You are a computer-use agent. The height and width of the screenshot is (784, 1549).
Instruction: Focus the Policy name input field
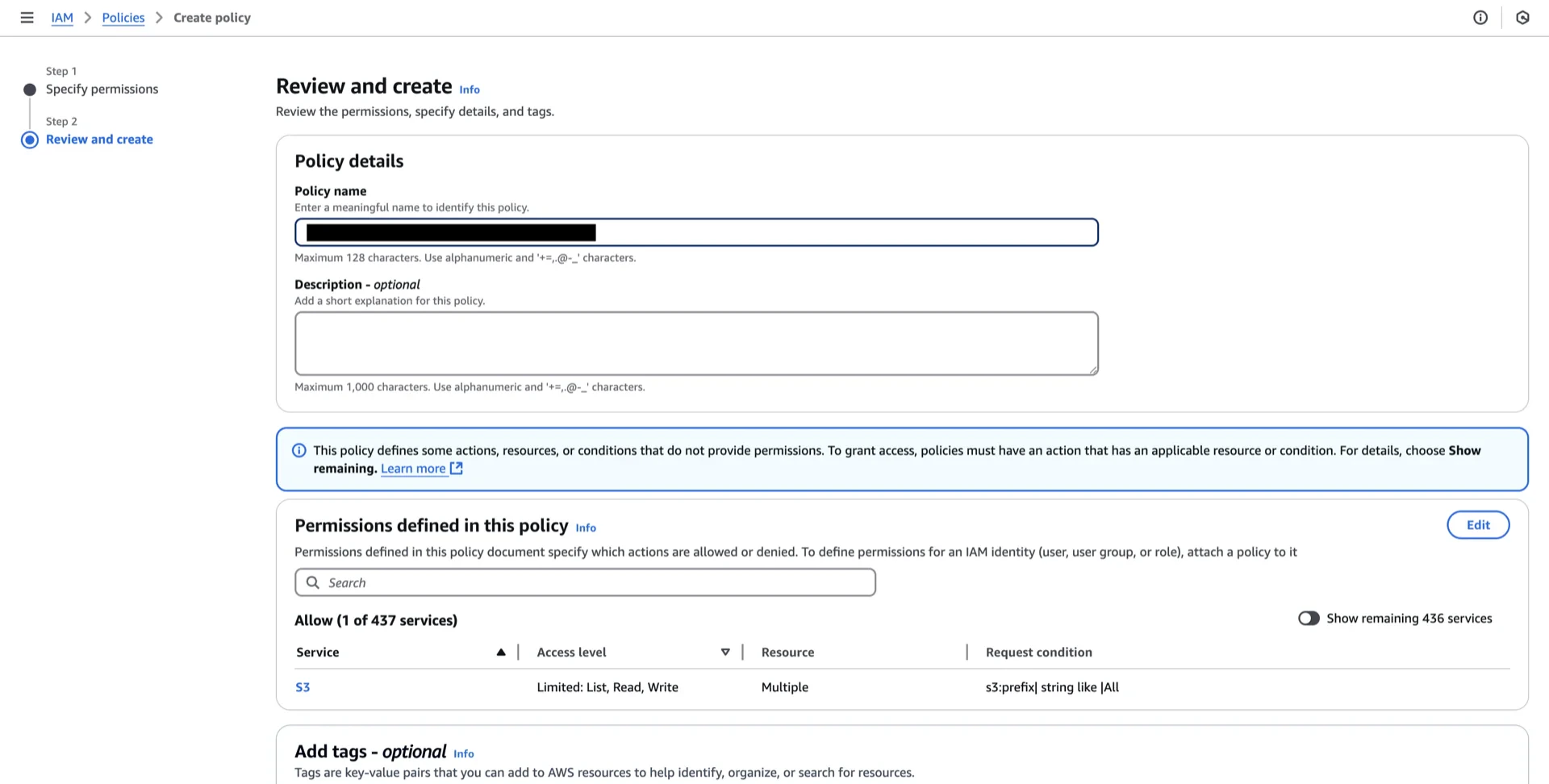(x=696, y=232)
